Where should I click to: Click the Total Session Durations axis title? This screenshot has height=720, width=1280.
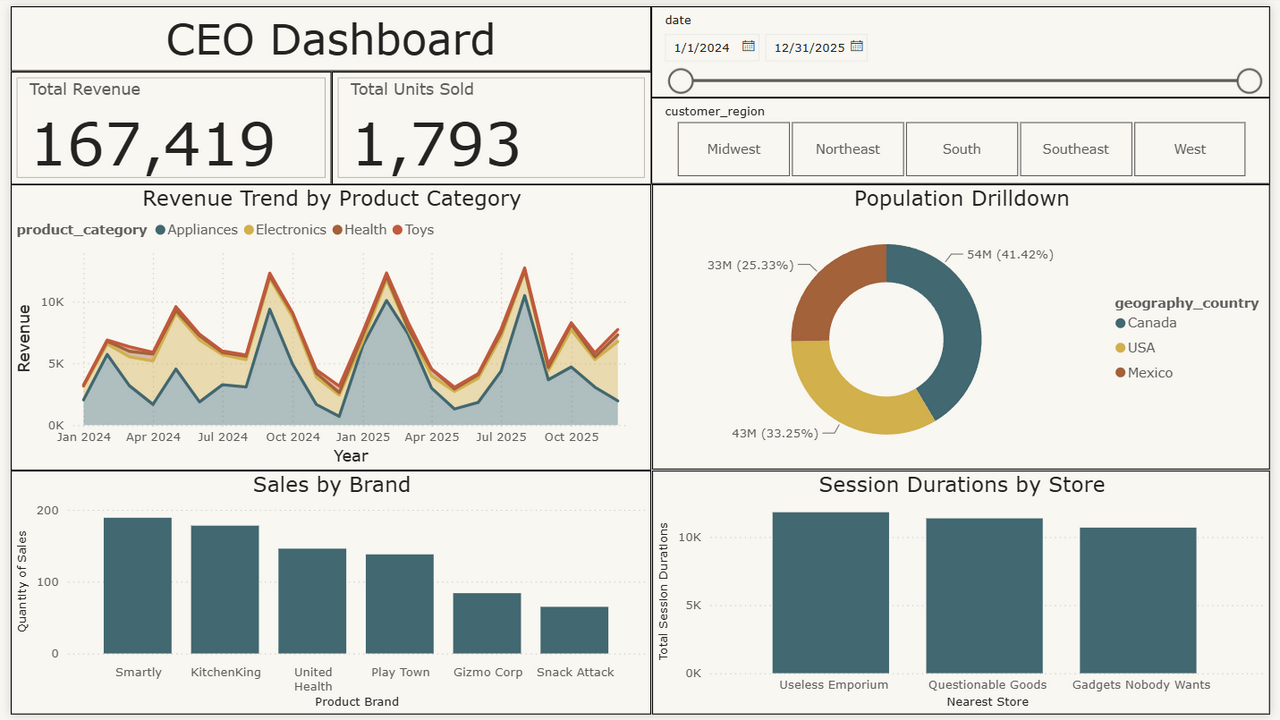tap(663, 590)
